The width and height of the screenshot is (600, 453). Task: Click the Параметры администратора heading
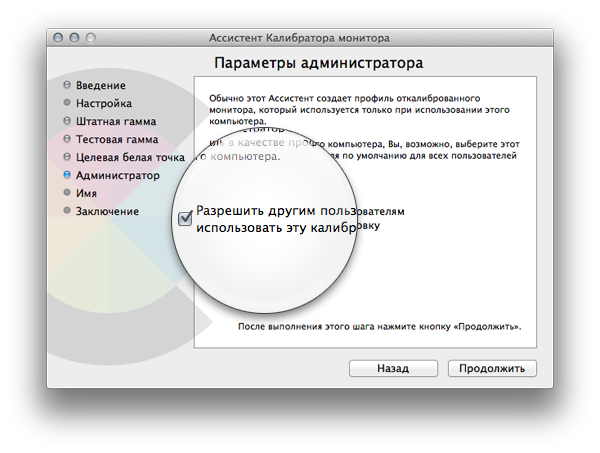[x=319, y=63]
